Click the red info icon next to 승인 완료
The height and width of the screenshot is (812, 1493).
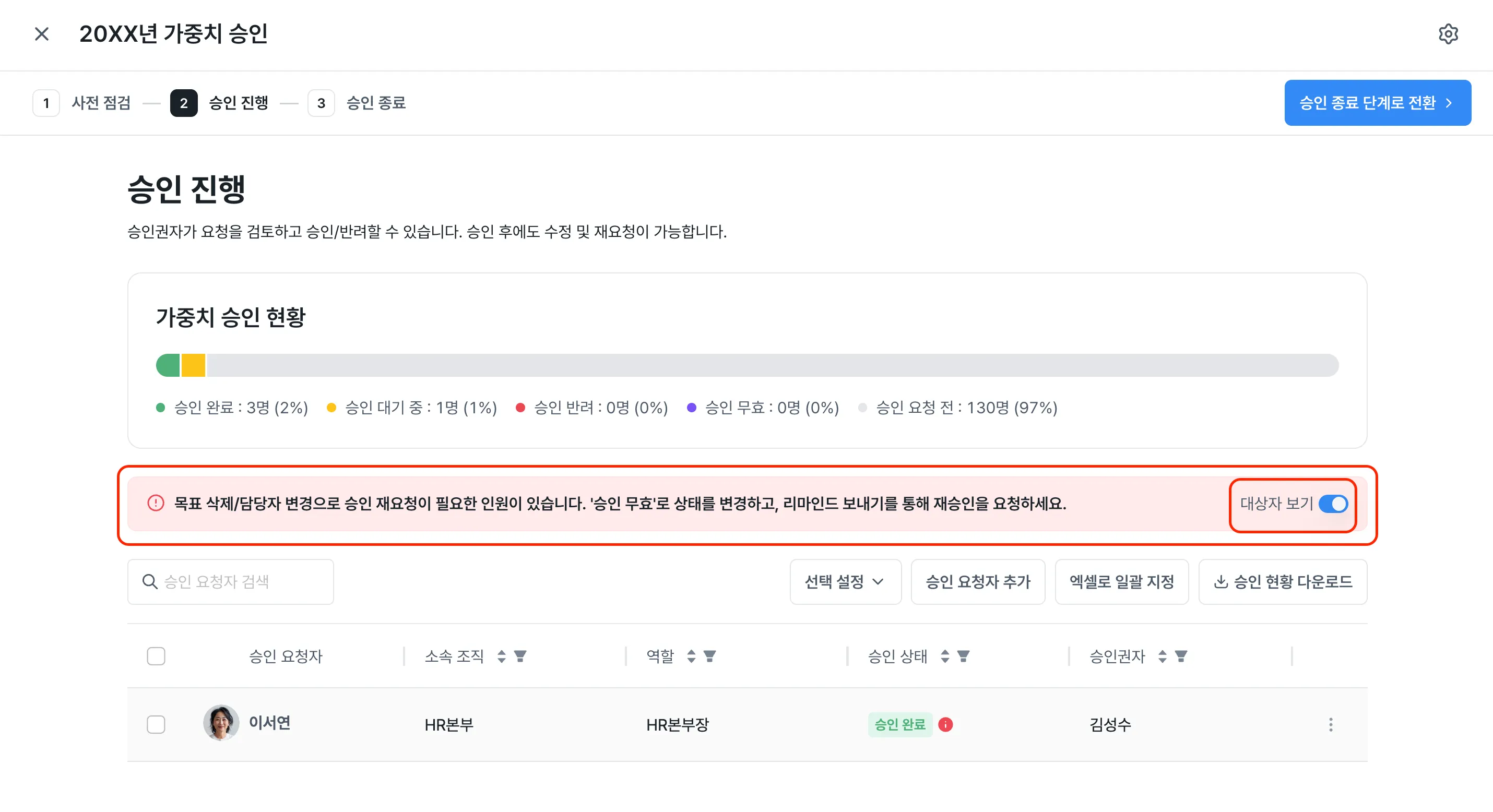coord(945,724)
